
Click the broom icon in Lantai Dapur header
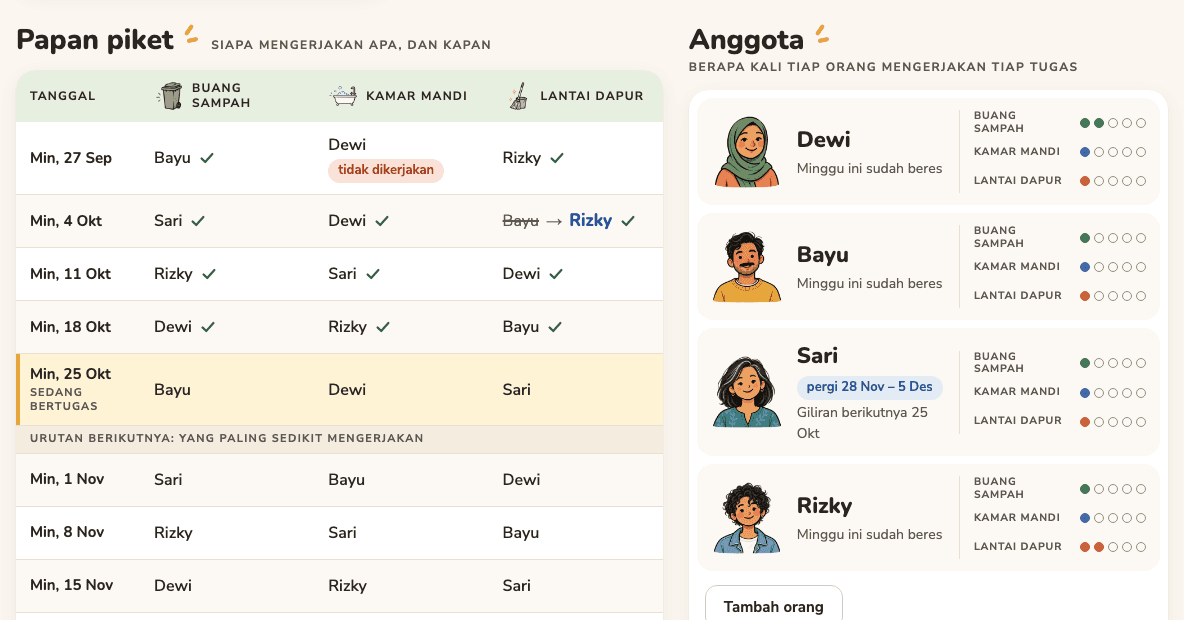pos(518,96)
